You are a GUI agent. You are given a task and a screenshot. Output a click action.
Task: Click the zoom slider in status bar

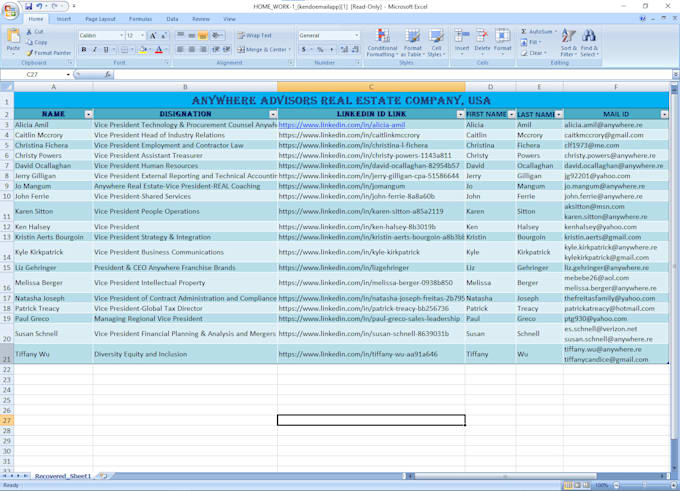pyautogui.click(x=644, y=485)
